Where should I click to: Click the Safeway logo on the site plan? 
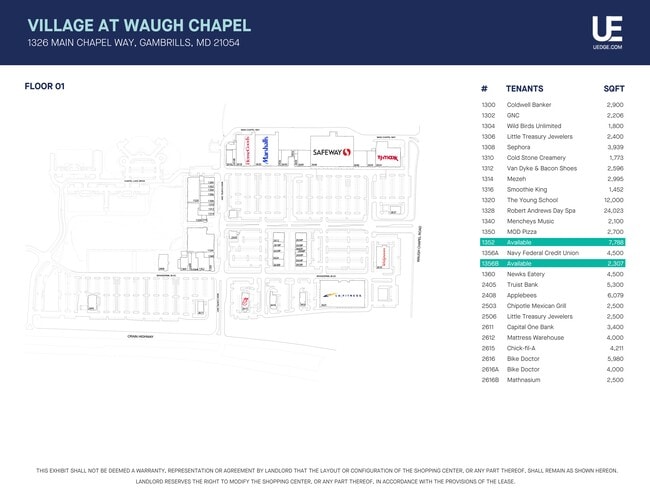click(331, 153)
